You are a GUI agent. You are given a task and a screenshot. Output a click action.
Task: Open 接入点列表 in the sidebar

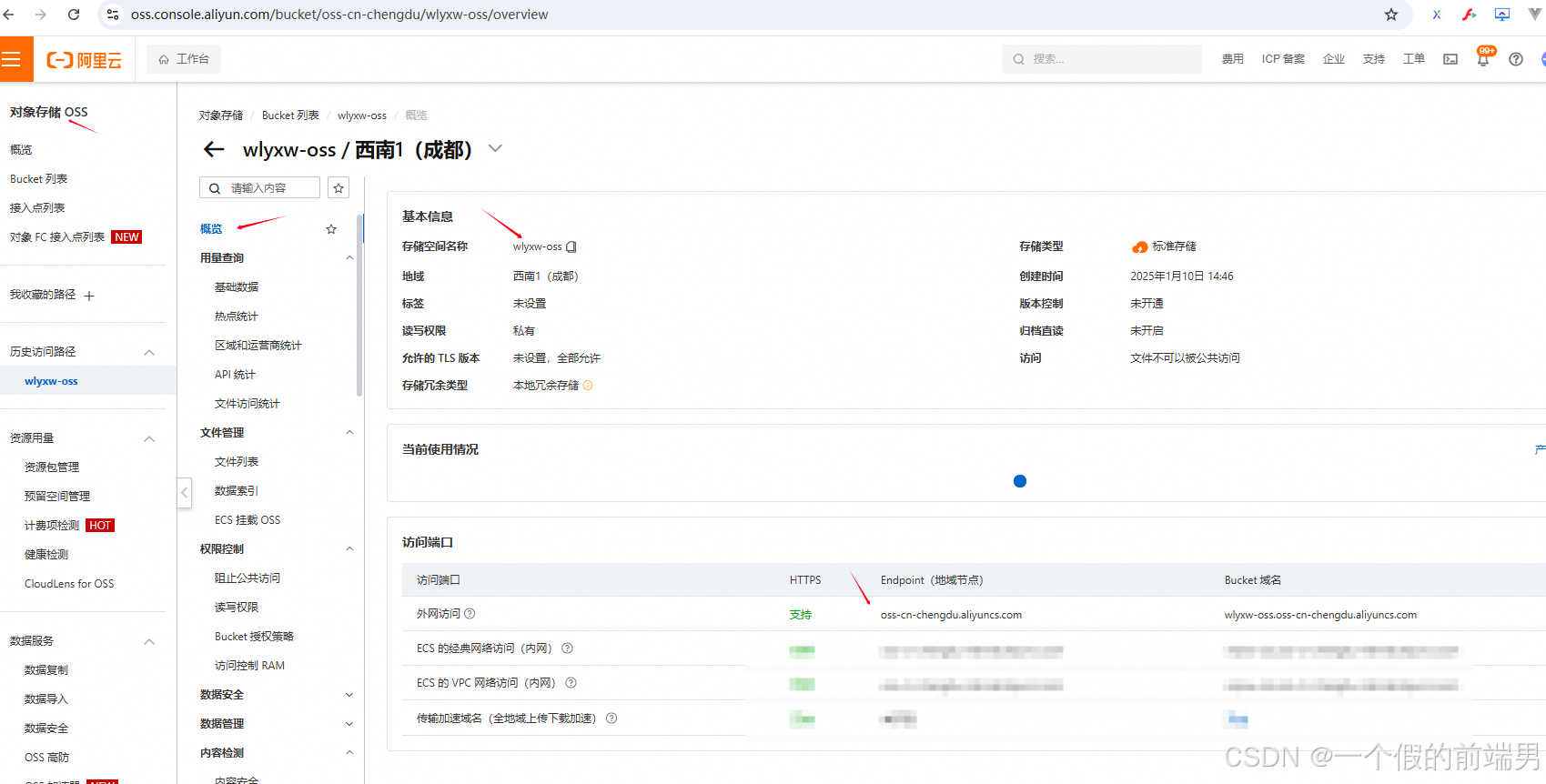coord(37,208)
